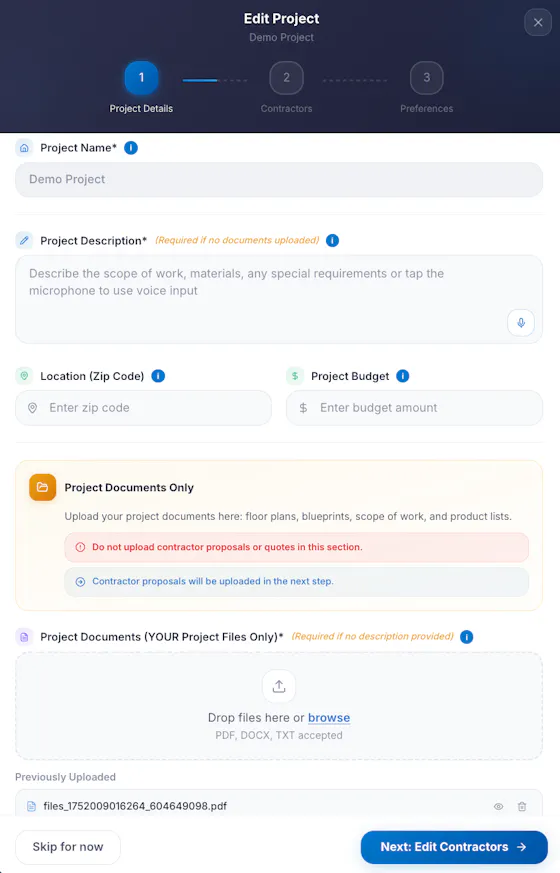The width and height of the screenshot is (560, 873).
Task: Click the Location Zip Code info icon
Action: pos(158,376)
